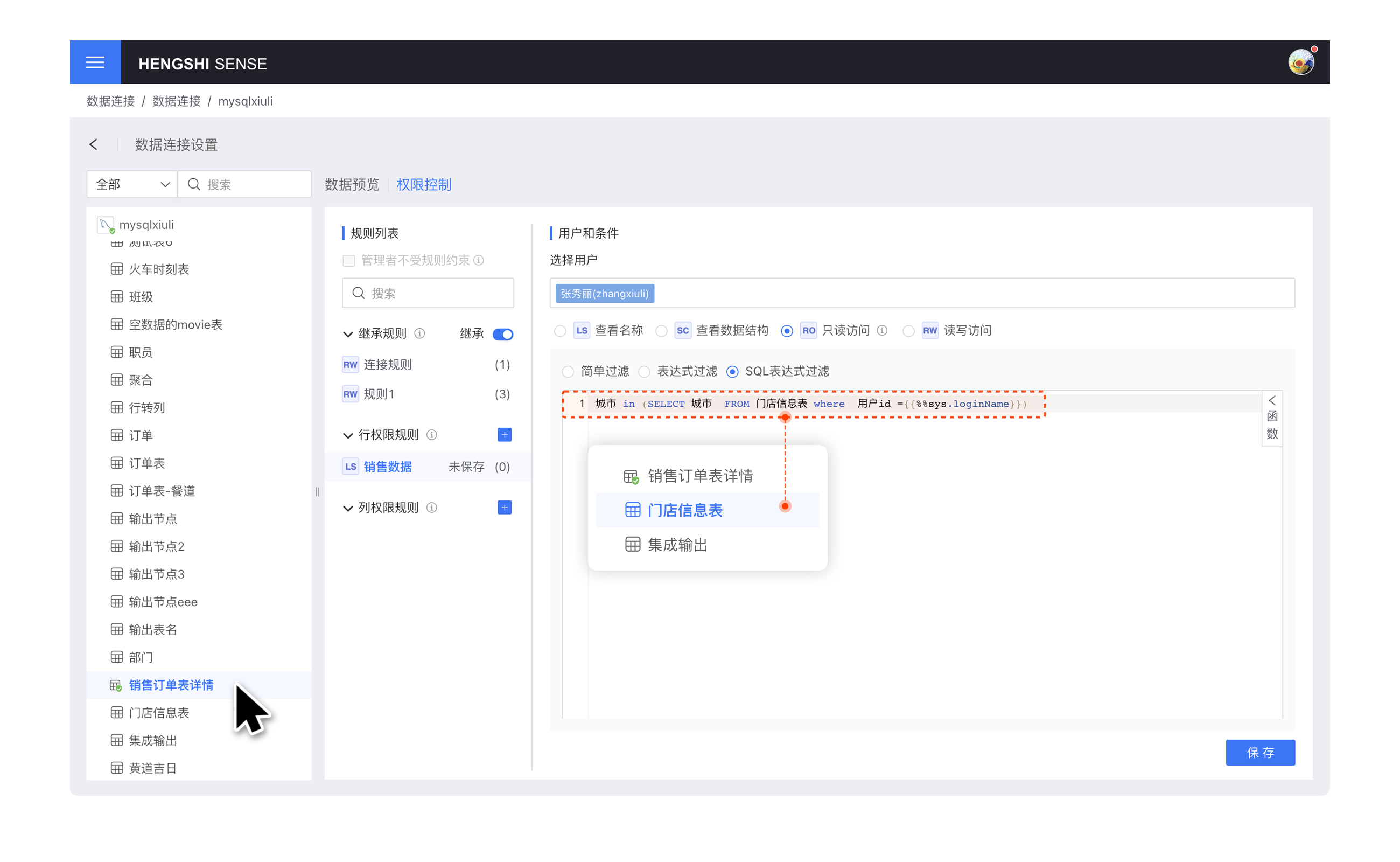This screenshot has height=862, width=1400.
Task: Add a new column permission rule
Action: click(x=505, y=508)
